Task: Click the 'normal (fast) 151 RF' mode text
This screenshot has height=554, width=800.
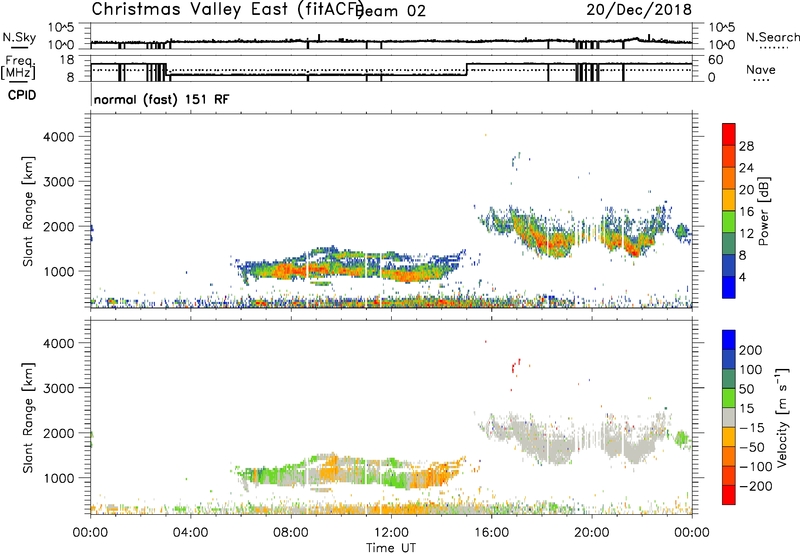Action: (162, 99)
